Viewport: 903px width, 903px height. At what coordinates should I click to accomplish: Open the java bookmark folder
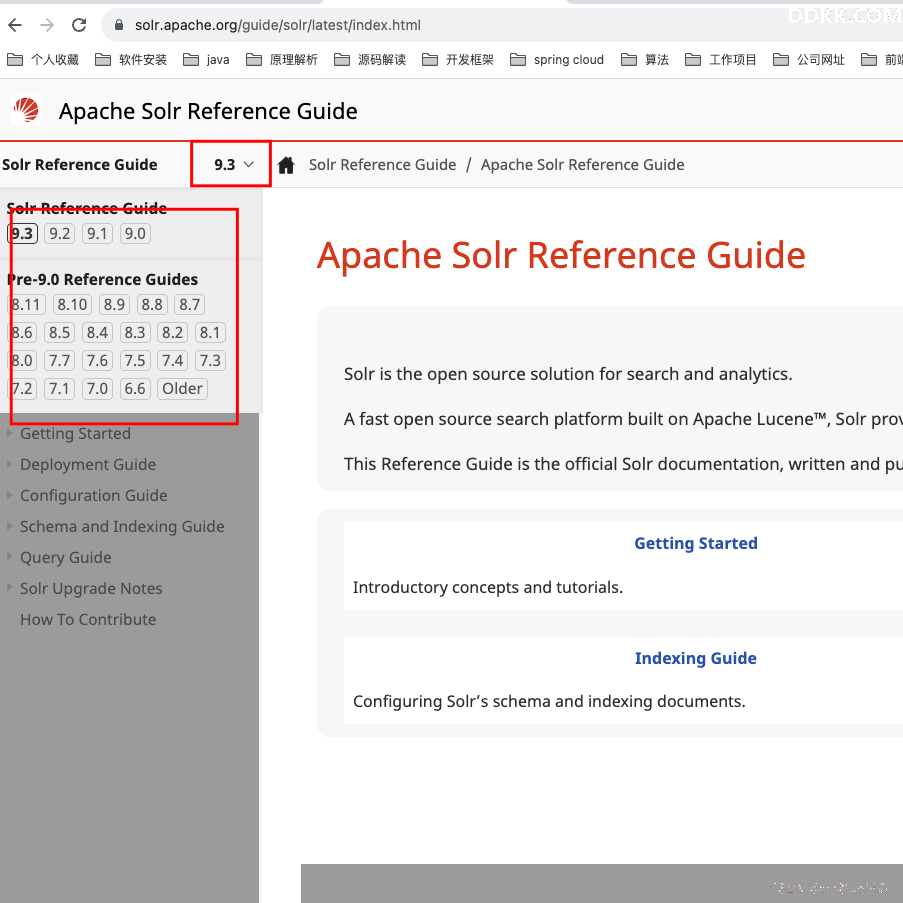[206, 59]
